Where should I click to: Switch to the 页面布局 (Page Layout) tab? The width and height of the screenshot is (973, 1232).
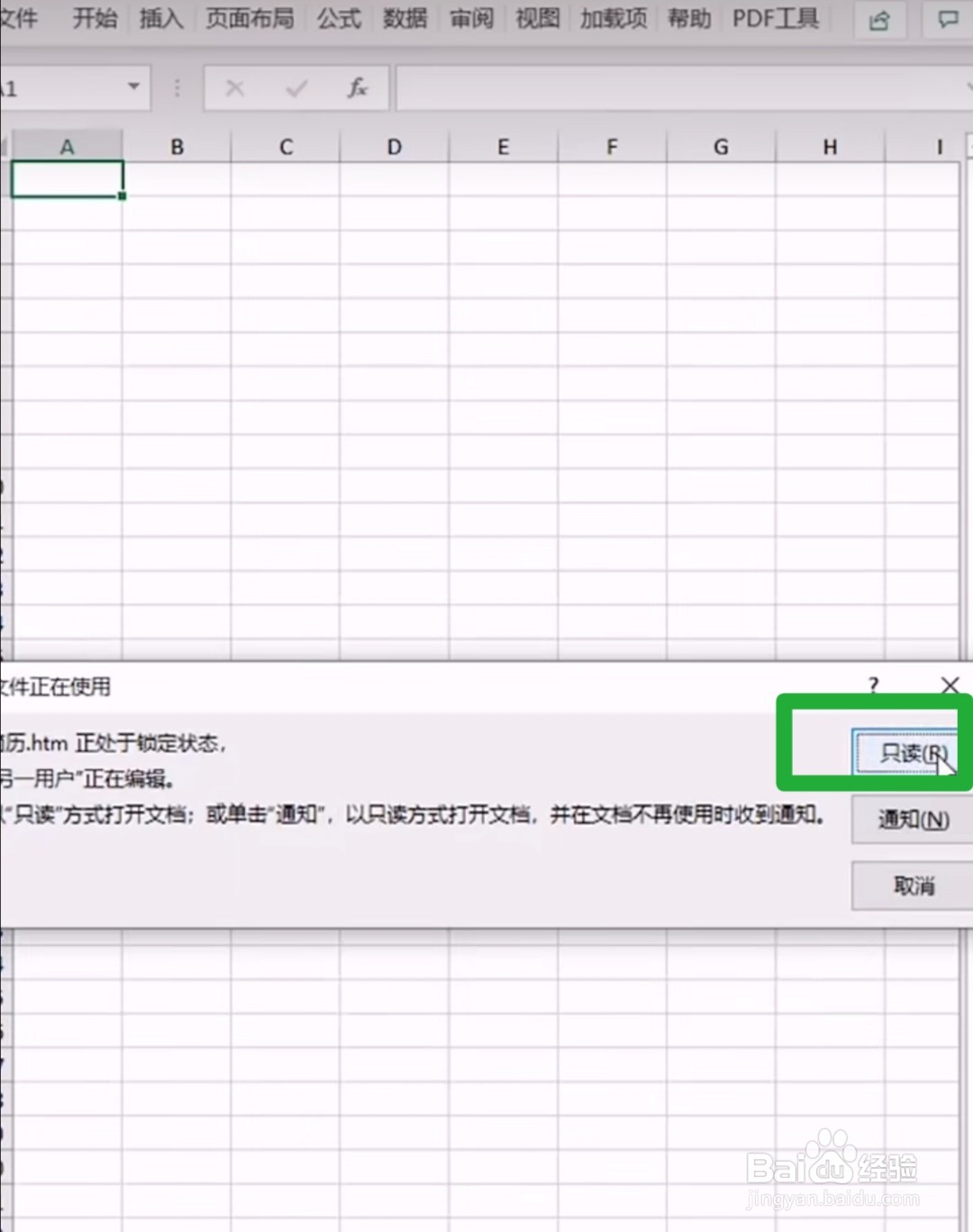250,18
